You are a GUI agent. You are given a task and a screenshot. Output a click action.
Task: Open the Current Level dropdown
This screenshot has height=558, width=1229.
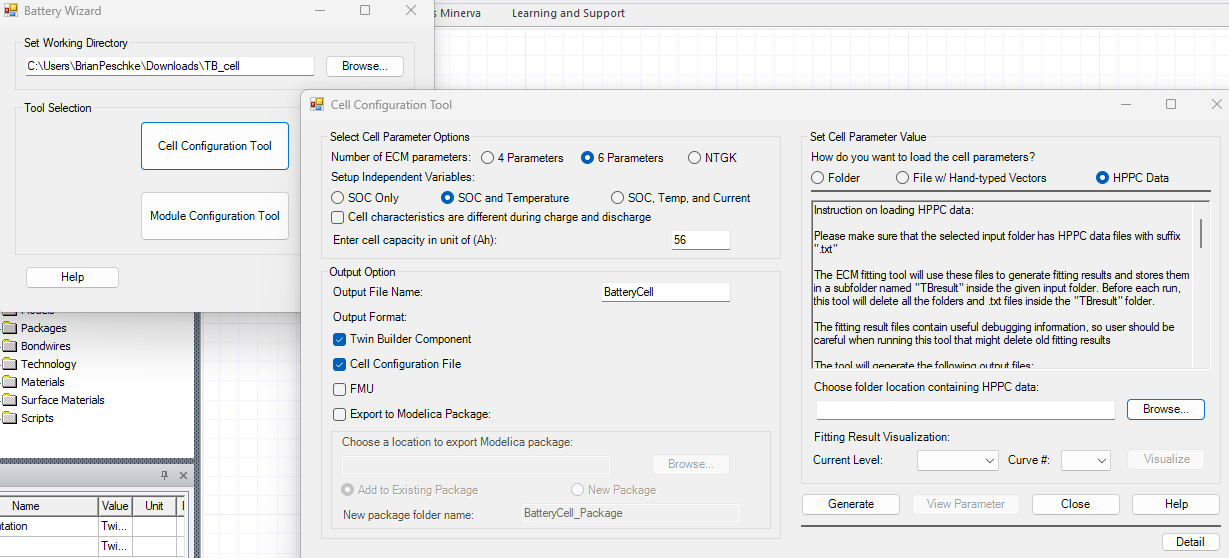pos(957,460)
